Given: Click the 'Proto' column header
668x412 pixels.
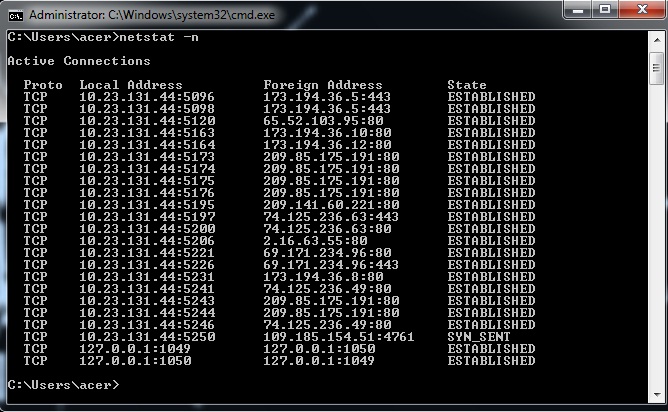Looking at the screenshot, I should 43,85.
